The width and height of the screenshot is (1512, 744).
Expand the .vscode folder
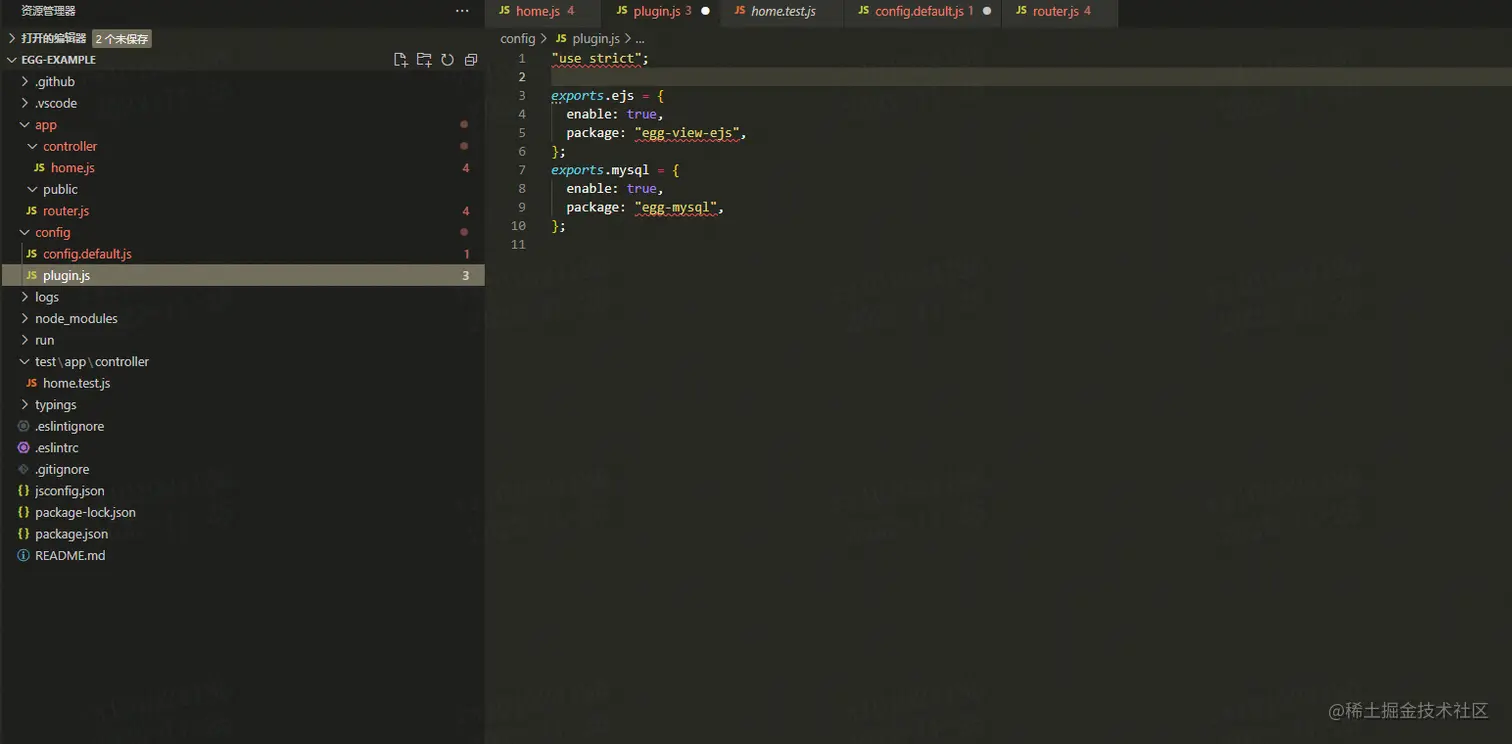(25, 103)
